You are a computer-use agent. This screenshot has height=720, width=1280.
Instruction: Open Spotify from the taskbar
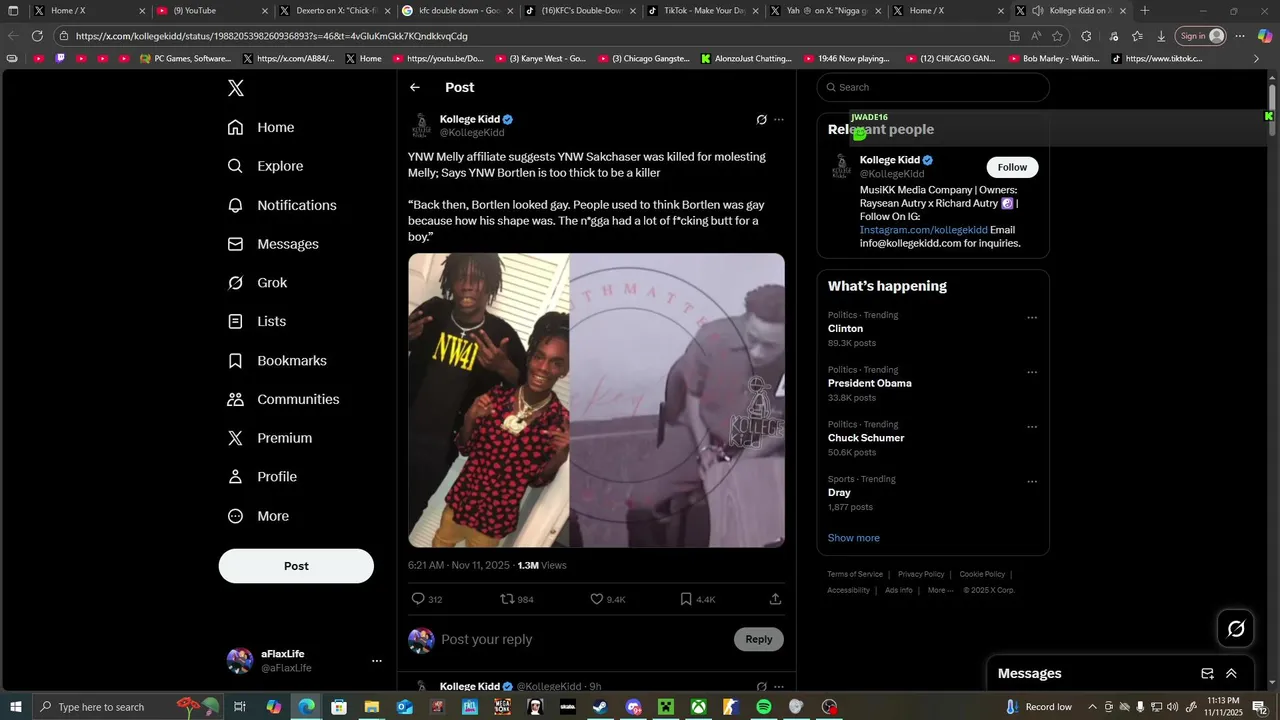click(x=764, y=707)
